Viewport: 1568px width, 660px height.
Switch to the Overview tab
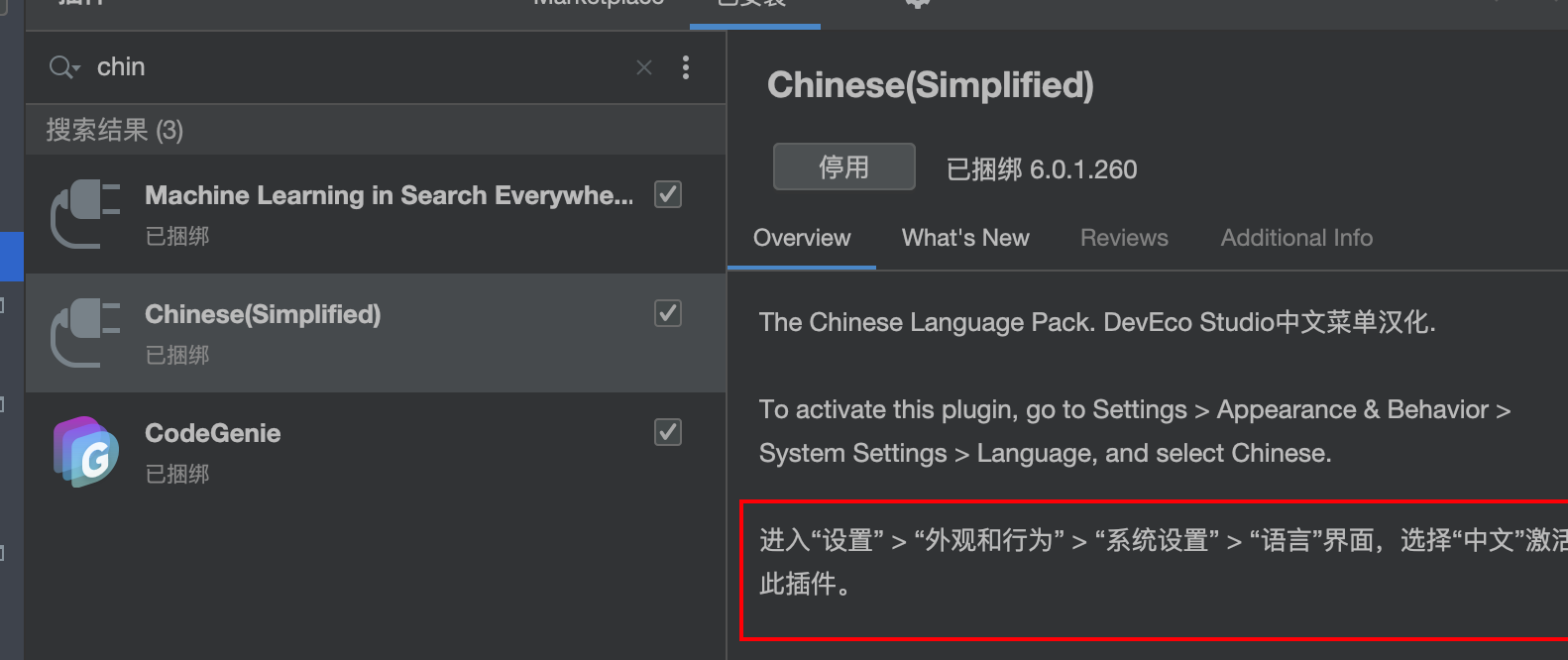[802, 238]
